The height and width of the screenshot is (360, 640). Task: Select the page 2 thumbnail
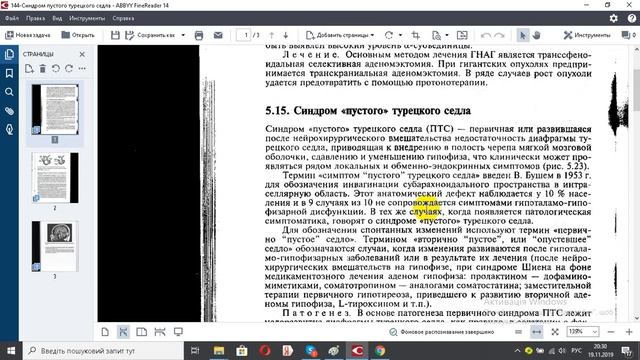coord(55,178)
